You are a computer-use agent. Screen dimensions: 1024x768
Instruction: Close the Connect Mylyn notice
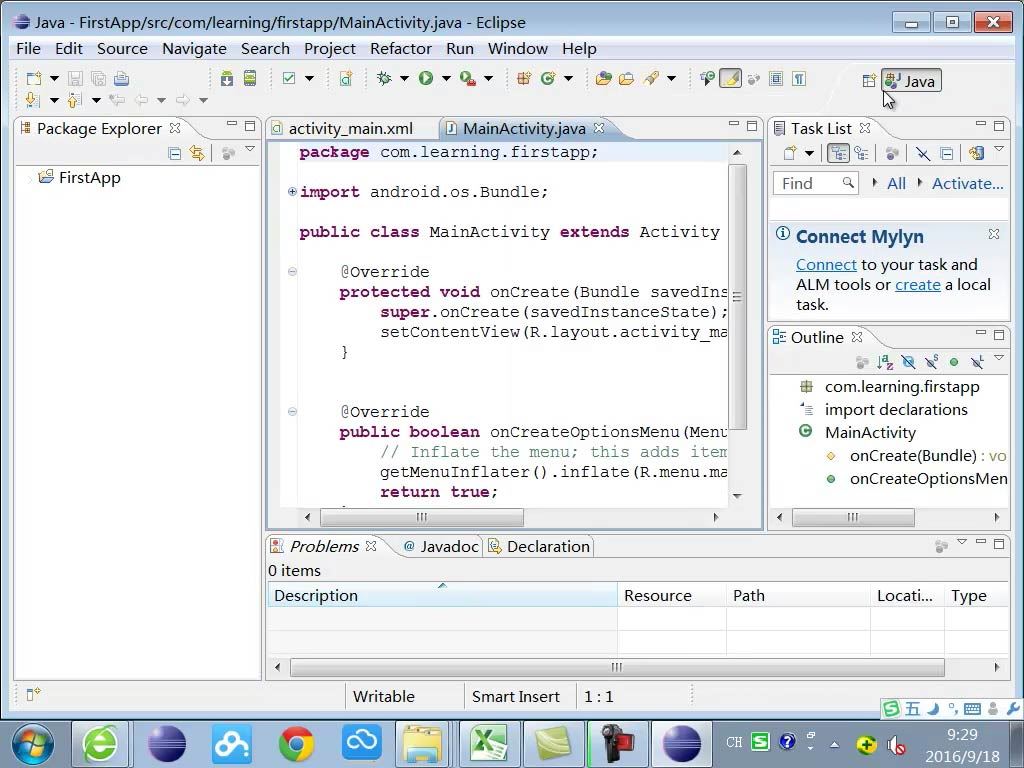994,234
